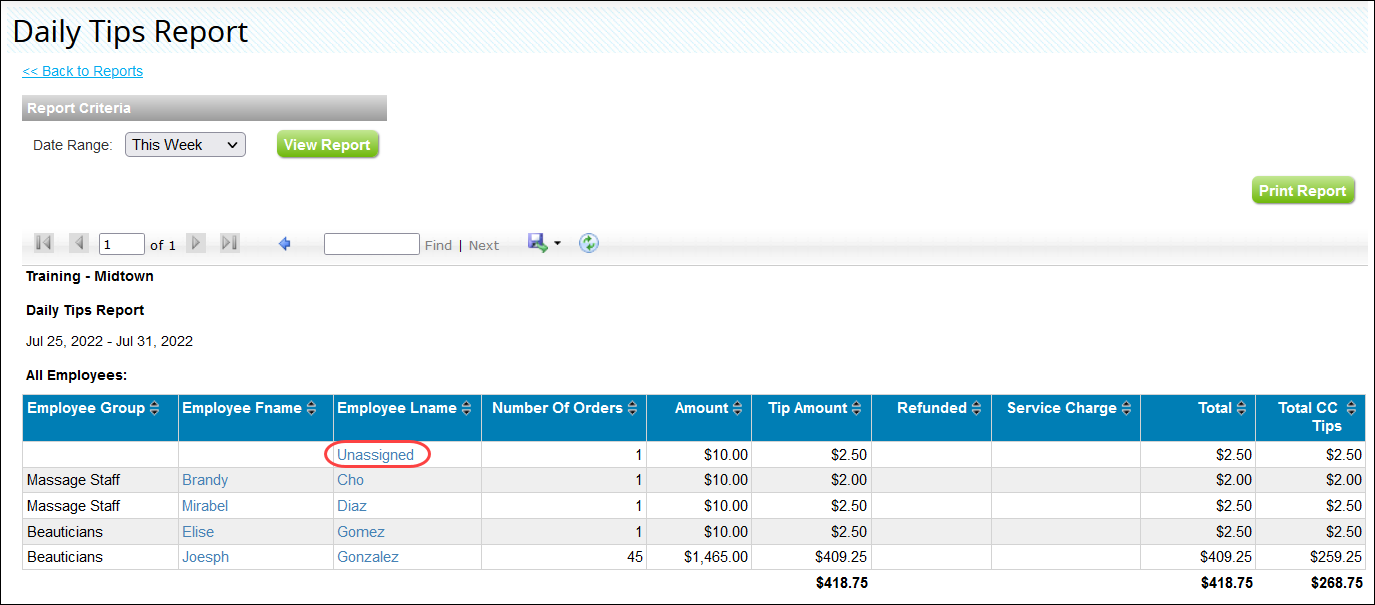Open Gomez last name link
Screen dimensions: 1375x605
[361, 532]
